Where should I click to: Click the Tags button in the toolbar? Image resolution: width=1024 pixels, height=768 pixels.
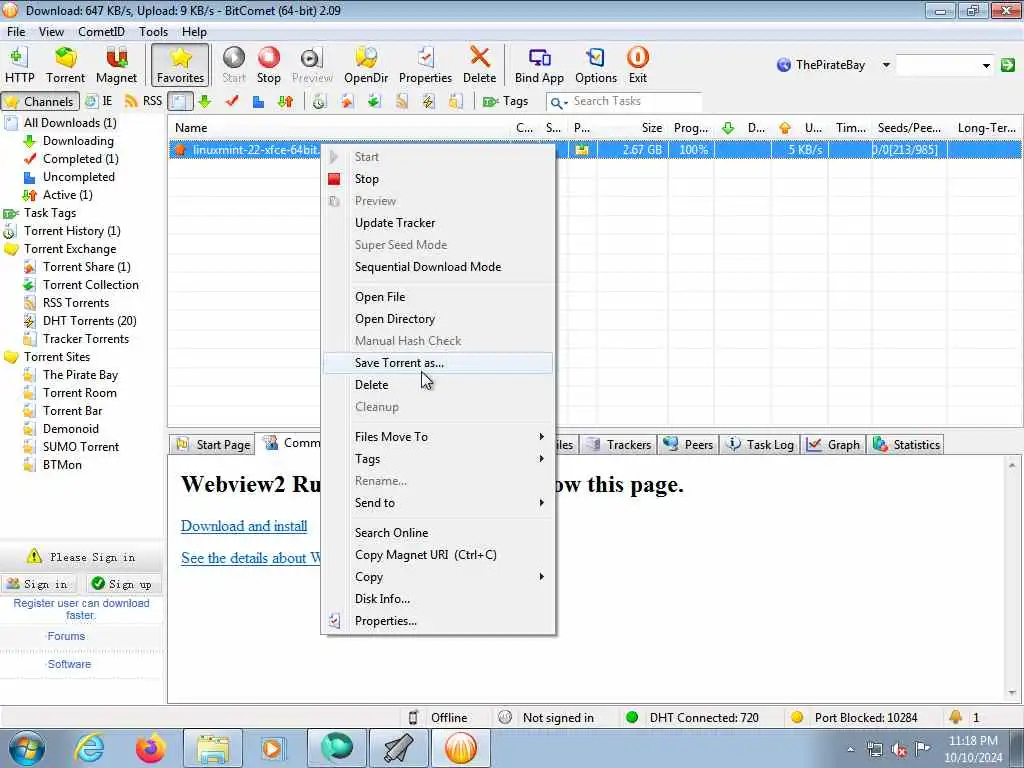505,101
